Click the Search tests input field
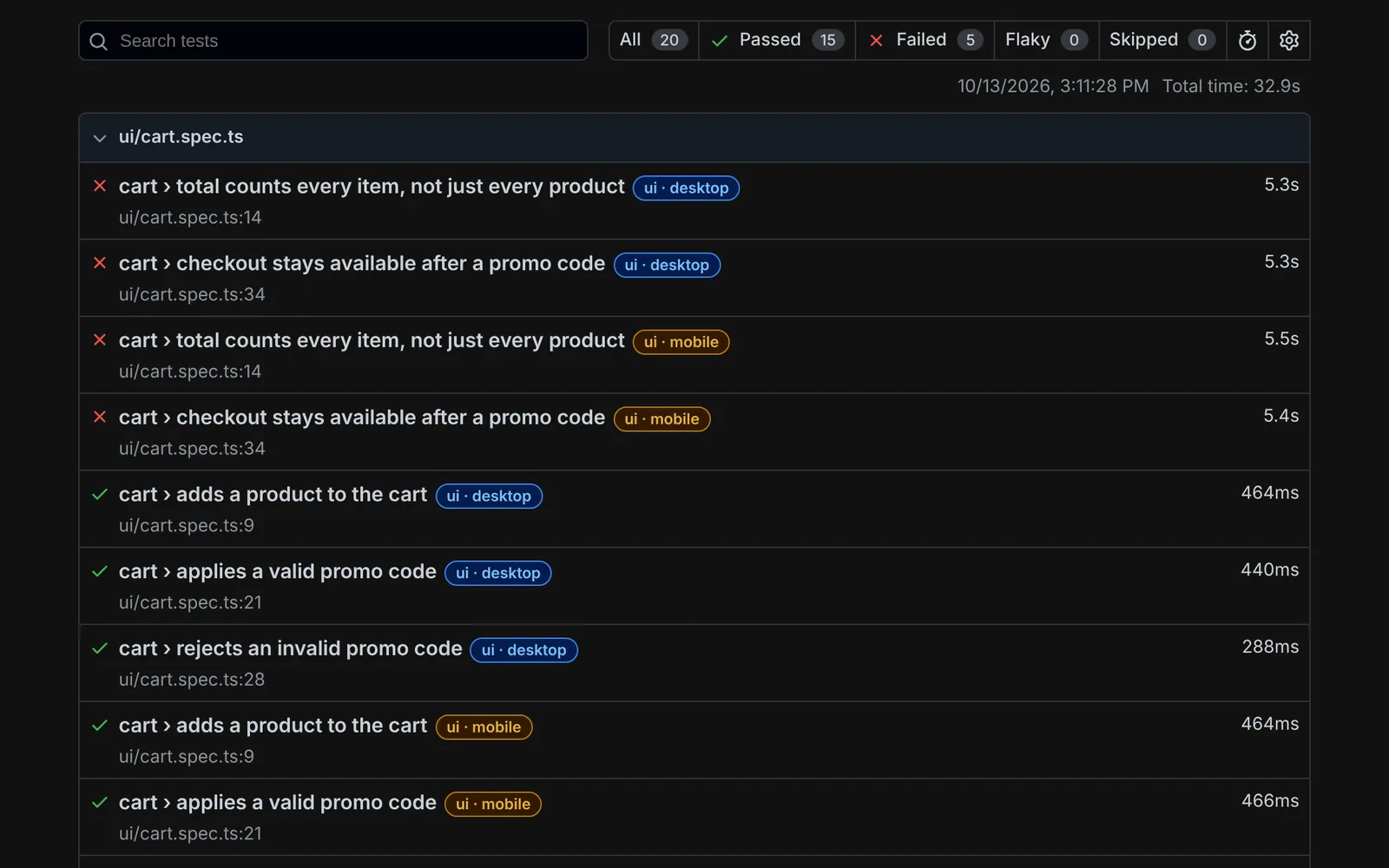1389x868 pixels. (332, 41)
